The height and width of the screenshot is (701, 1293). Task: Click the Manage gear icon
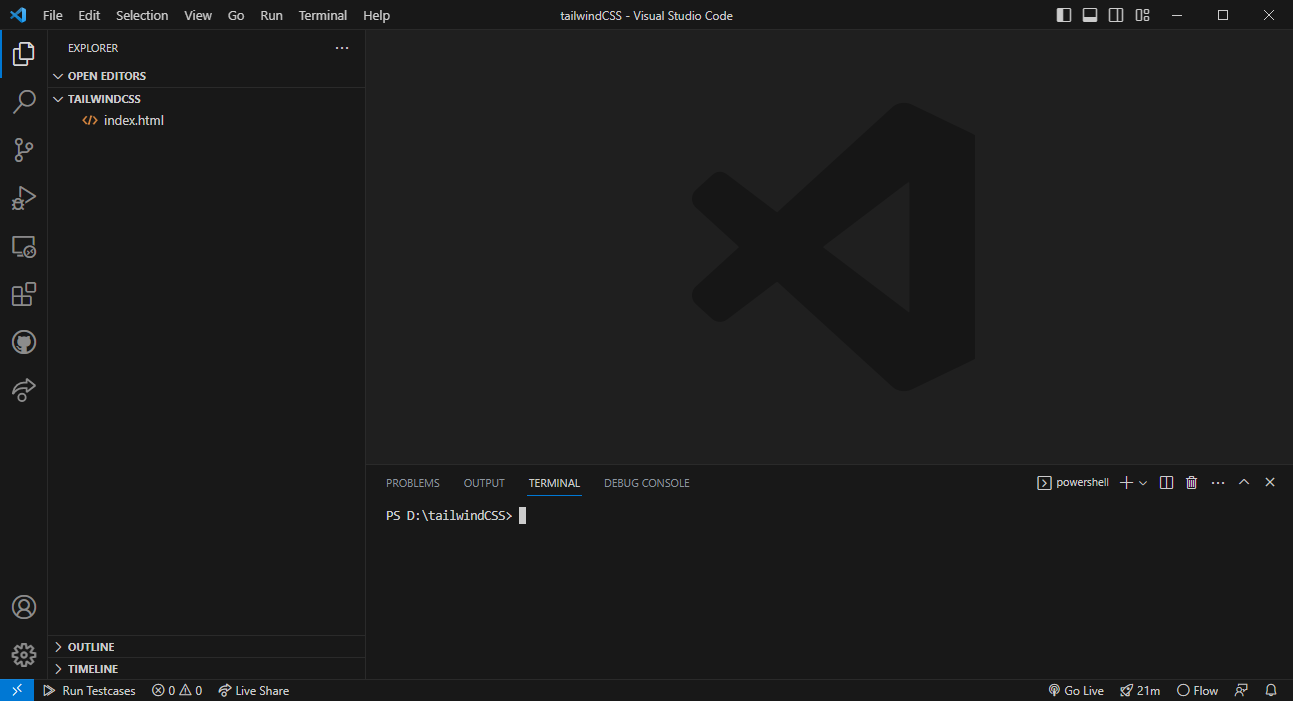[23, 655]
